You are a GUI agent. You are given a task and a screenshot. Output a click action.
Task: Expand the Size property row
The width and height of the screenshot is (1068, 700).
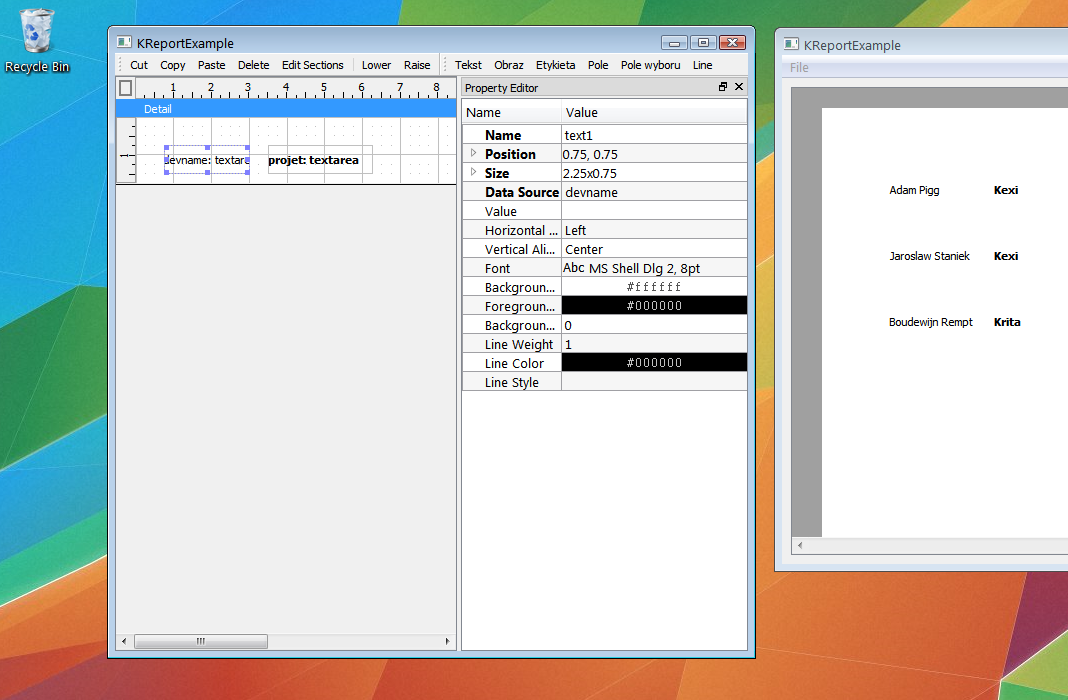click(474, 173)
